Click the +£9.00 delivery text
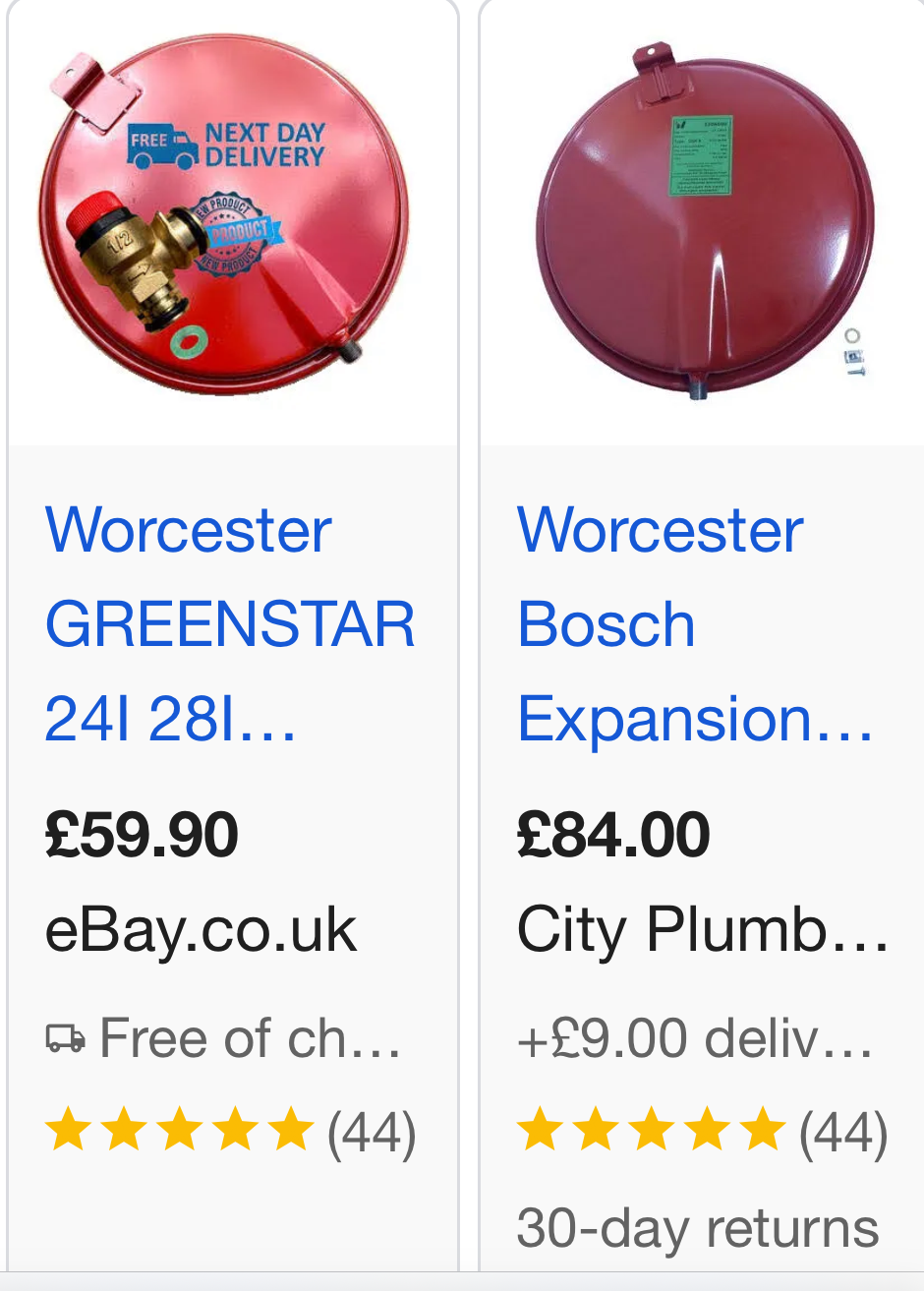The height and width of the screenshot is (1291, 924). [694, 1038]
